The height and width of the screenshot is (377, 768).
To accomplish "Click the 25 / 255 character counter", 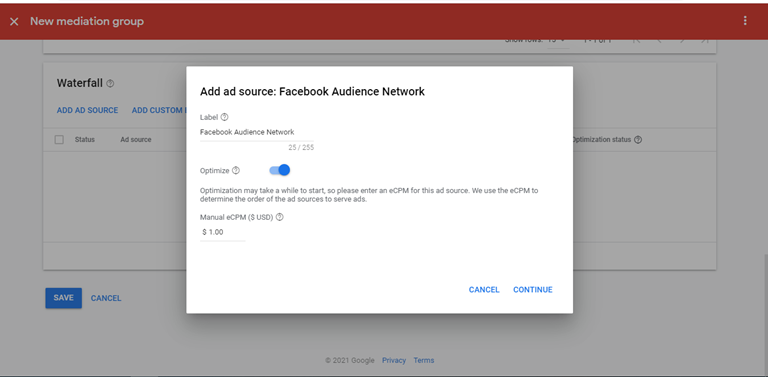I will click(301, 147).
